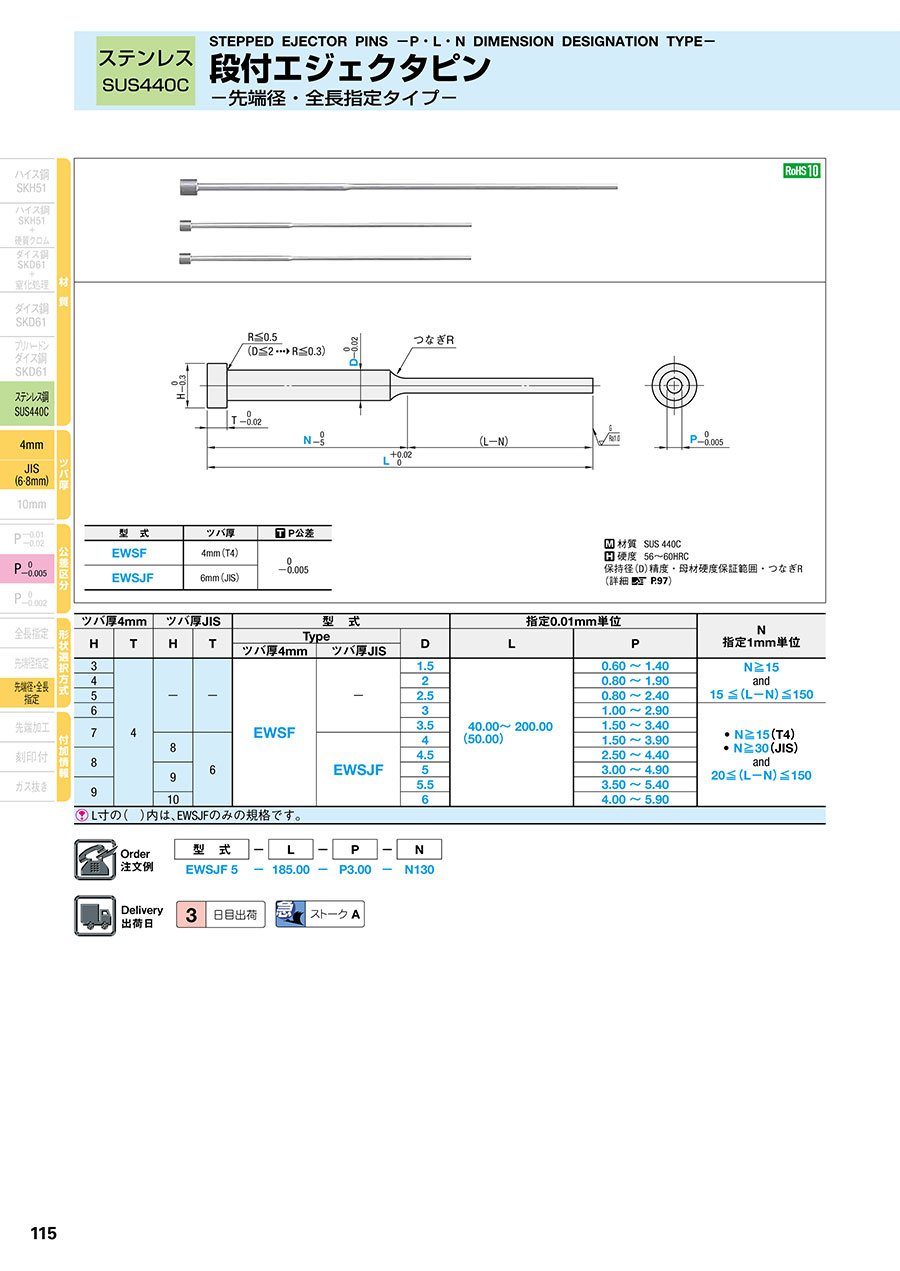Choose the JIS (6·8mm) flange option

pyautogui.click(x=30, y=474)
